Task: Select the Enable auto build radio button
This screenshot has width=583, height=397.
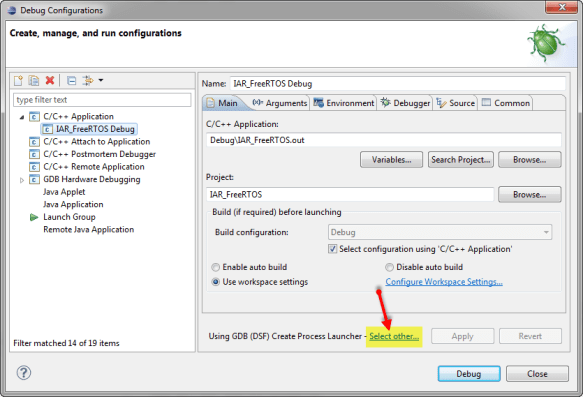Action: pyautogui.click(x=216, y=267)
